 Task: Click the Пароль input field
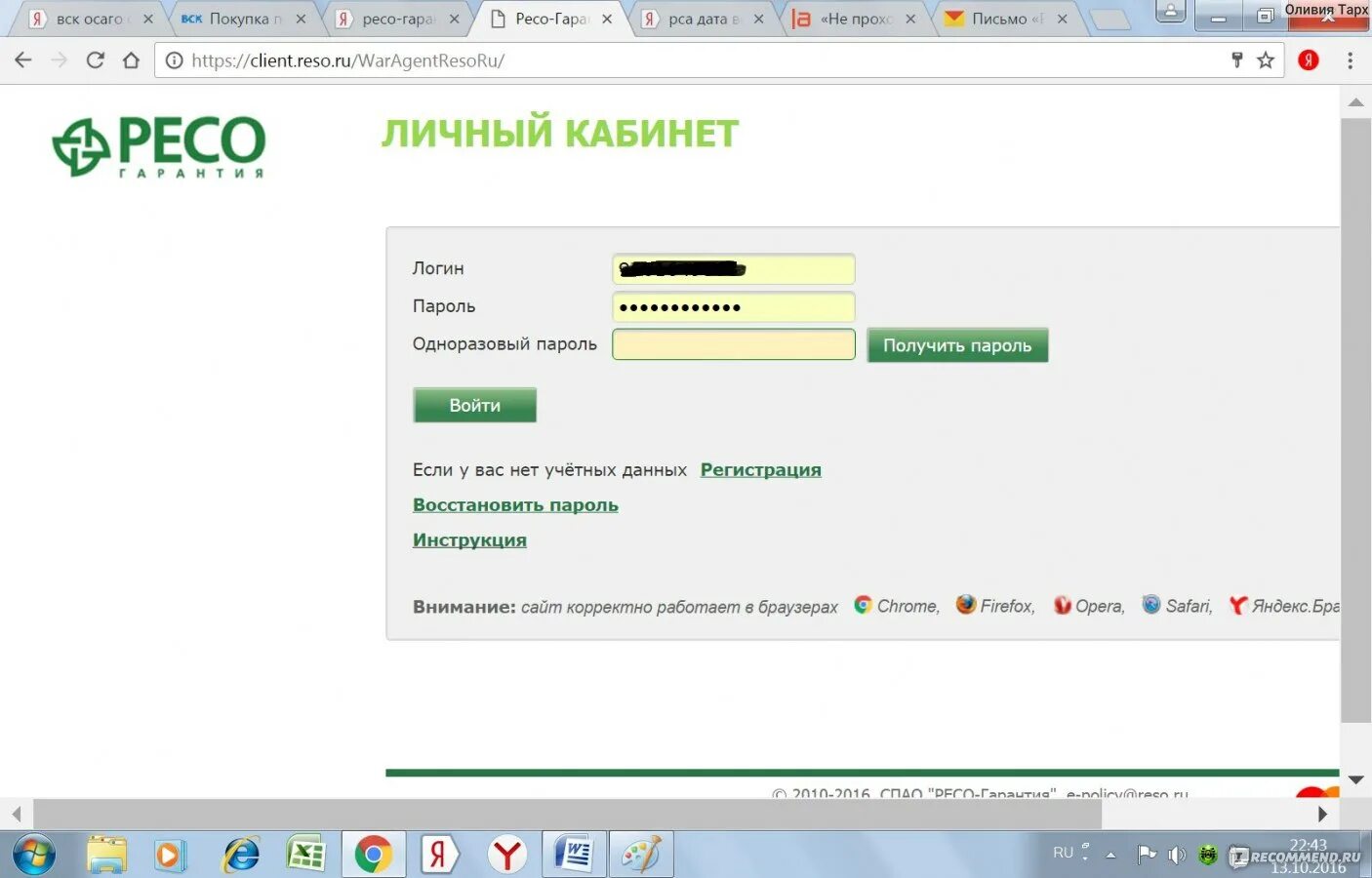(x=734, y=306)
